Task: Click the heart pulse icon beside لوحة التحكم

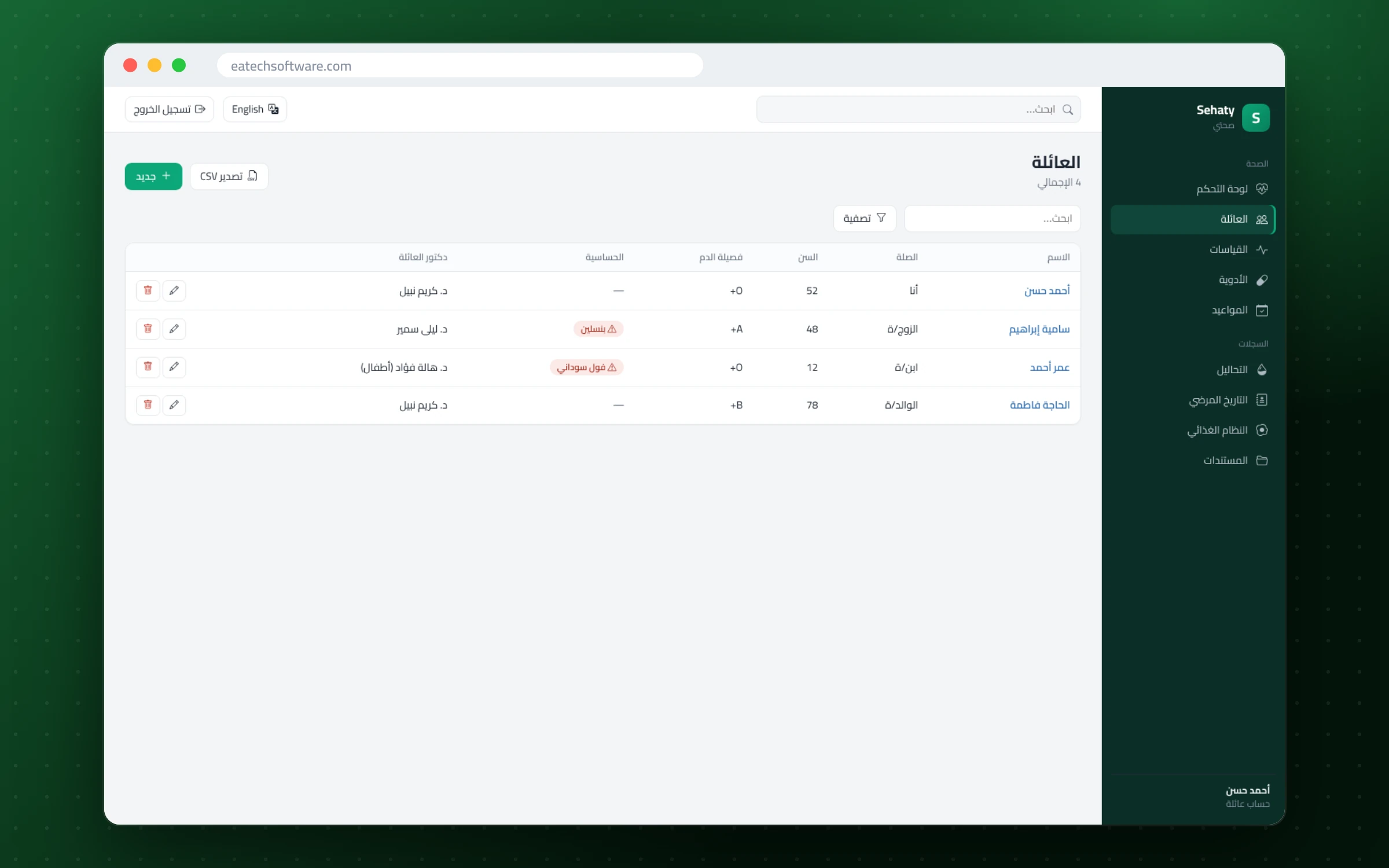Action: [x=1262, y=189]
